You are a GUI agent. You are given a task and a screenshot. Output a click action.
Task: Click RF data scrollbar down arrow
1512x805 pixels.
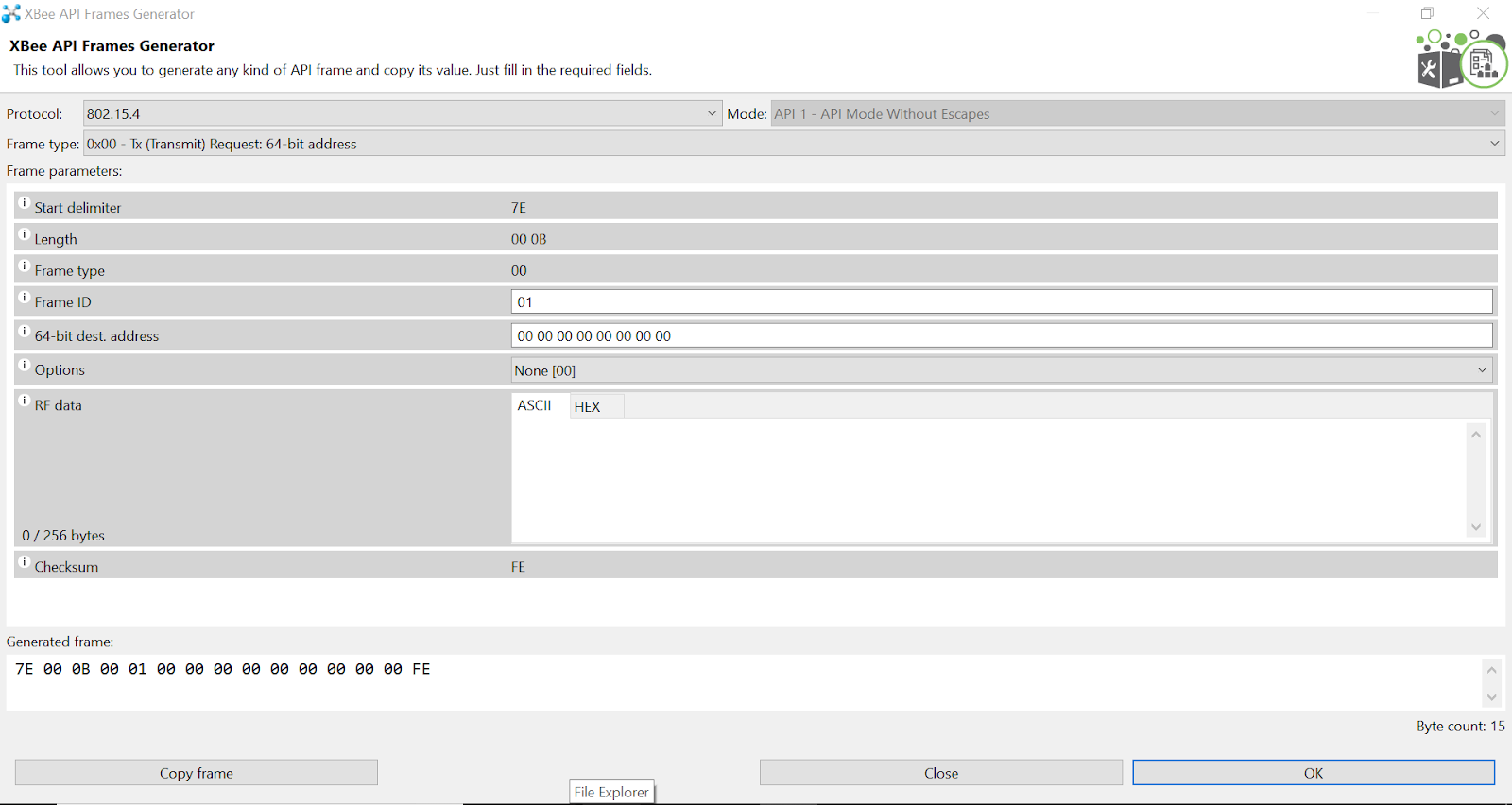[1476, 527]
